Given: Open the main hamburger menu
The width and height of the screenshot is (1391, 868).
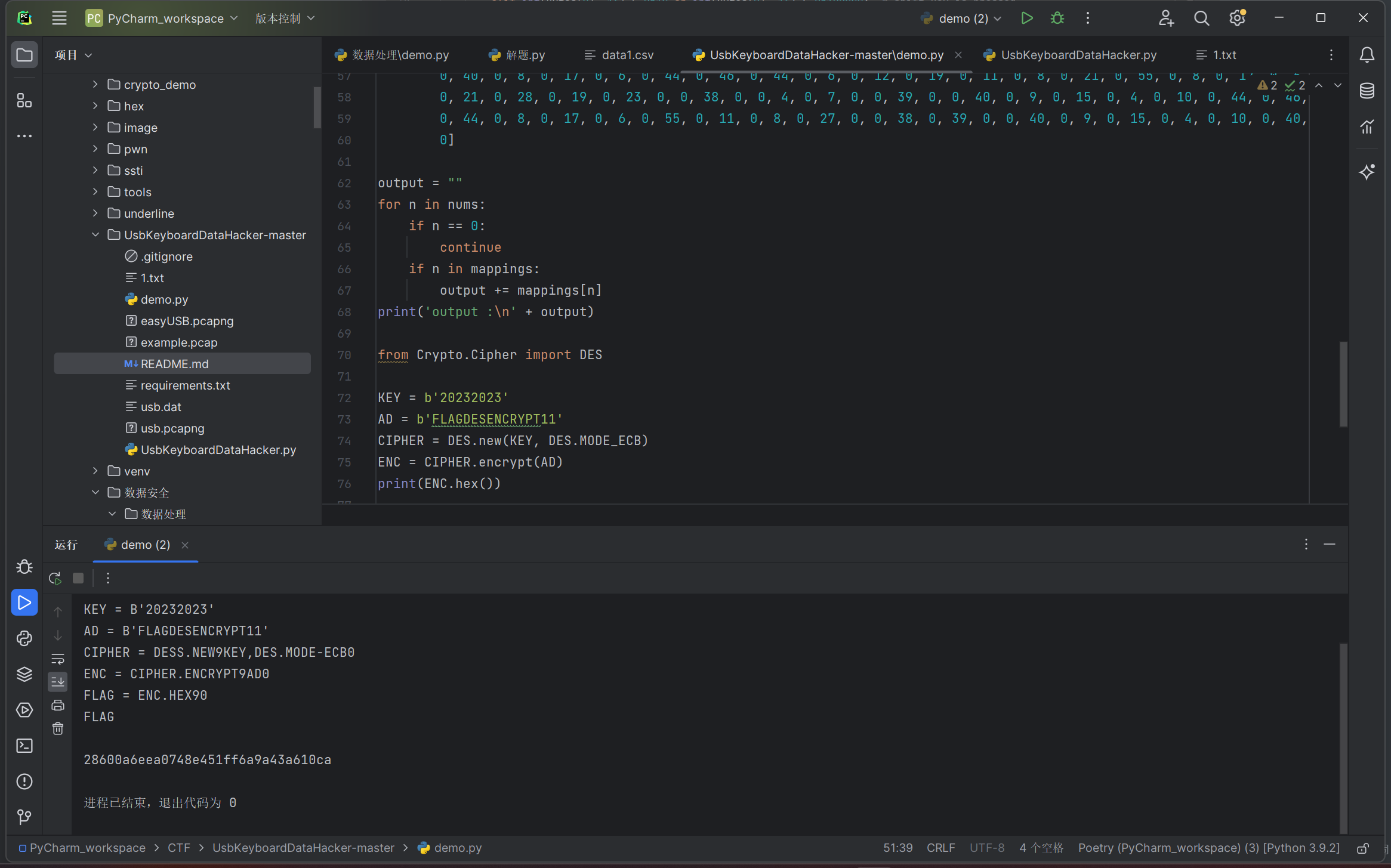Looking at the screenshot, I should [x=59, y=18].
